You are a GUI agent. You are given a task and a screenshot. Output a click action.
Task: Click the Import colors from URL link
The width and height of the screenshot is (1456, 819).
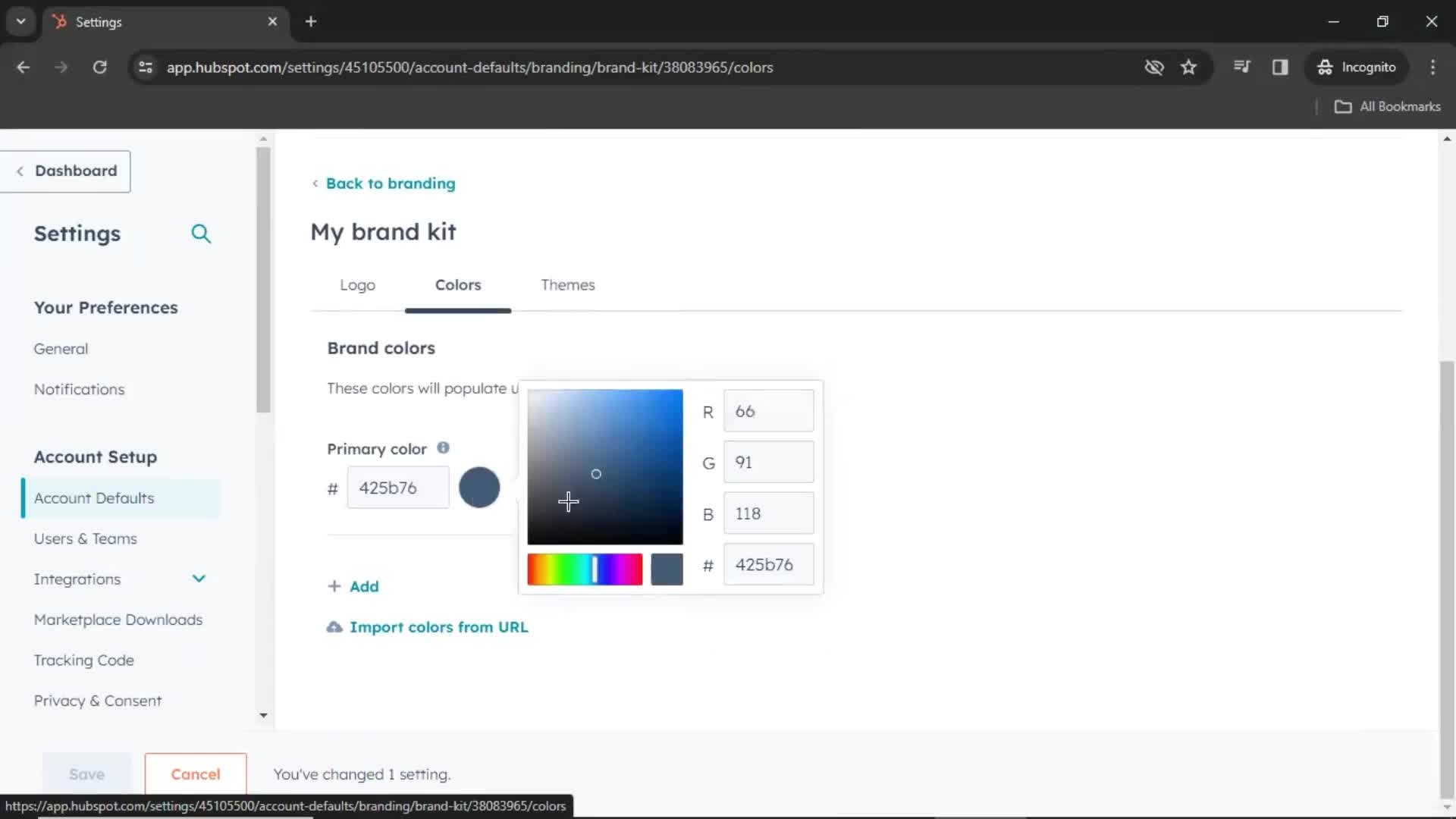440,627
